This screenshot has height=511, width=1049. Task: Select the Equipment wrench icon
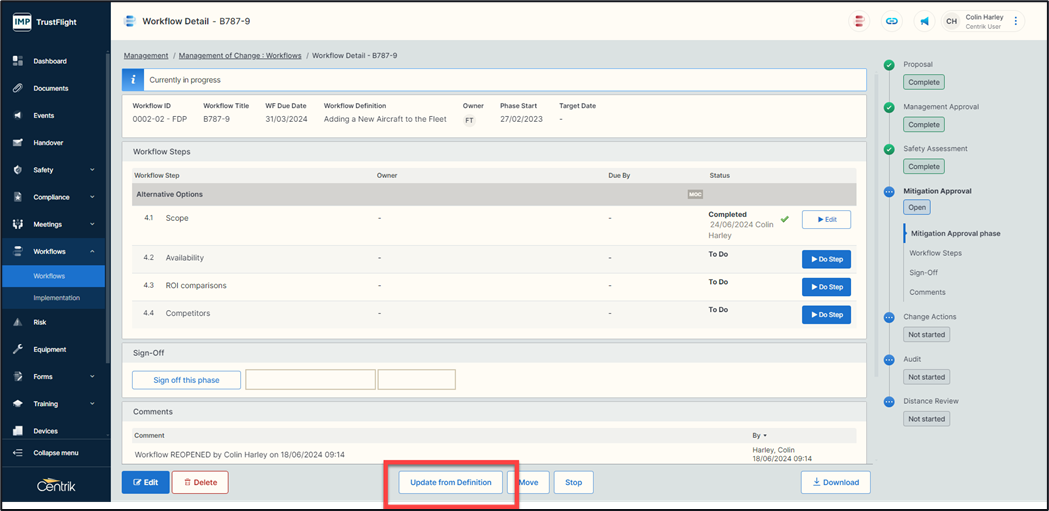pos(18,350)
